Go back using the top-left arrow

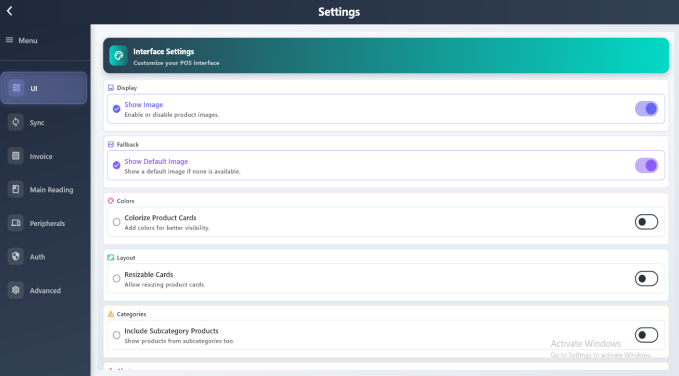coord(10,11)
